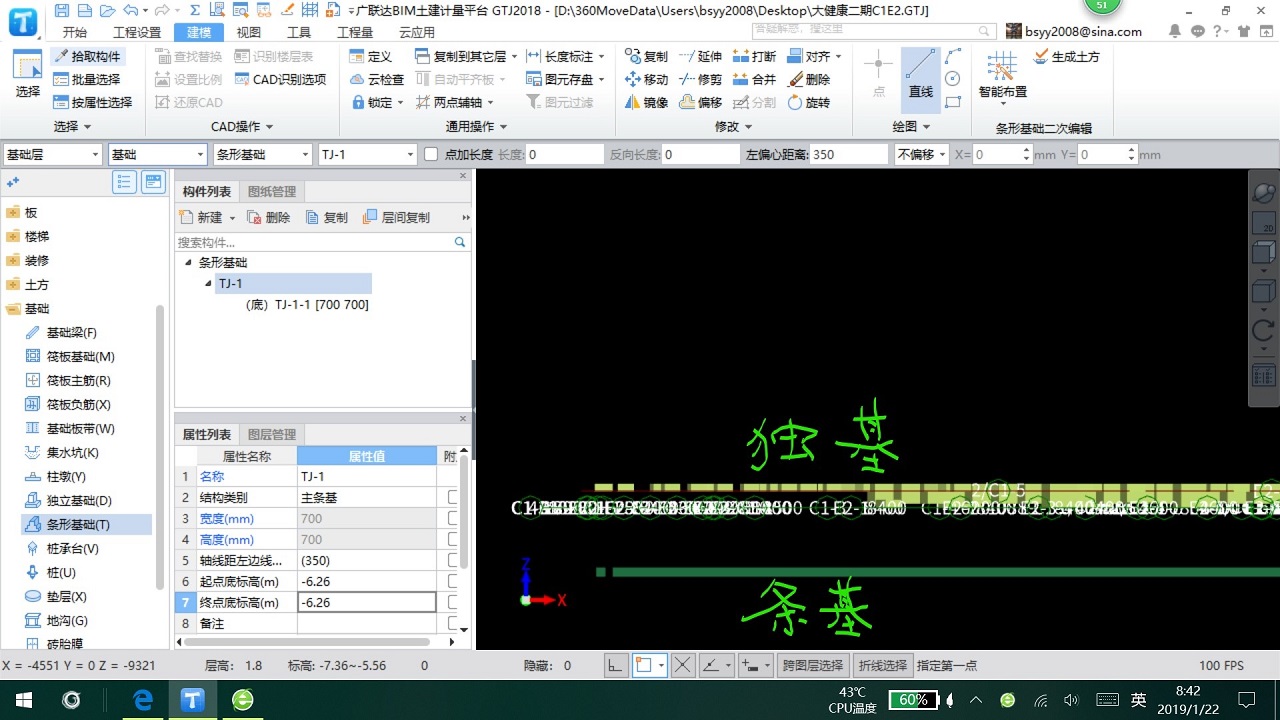Click the 删除 delete tool in ribbon
The image size is (1280, 720).
tap(808, 79)
